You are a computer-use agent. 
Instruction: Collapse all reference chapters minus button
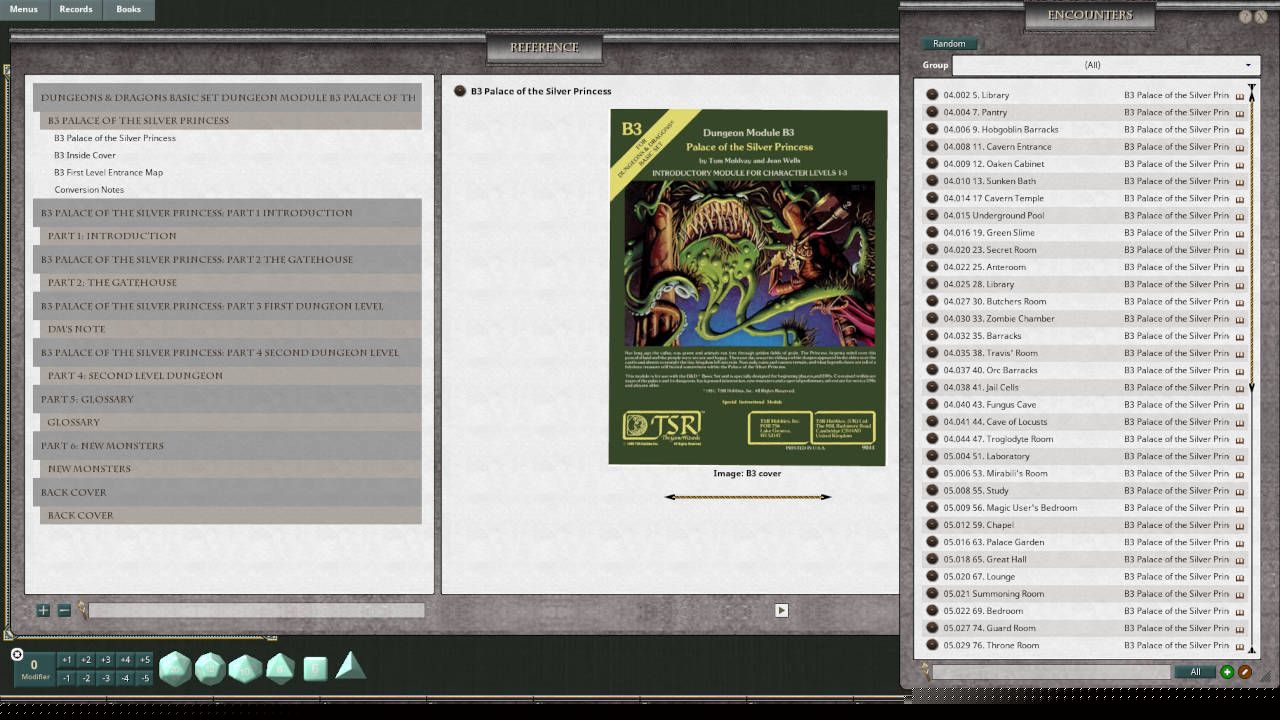[x=64, y=610]
